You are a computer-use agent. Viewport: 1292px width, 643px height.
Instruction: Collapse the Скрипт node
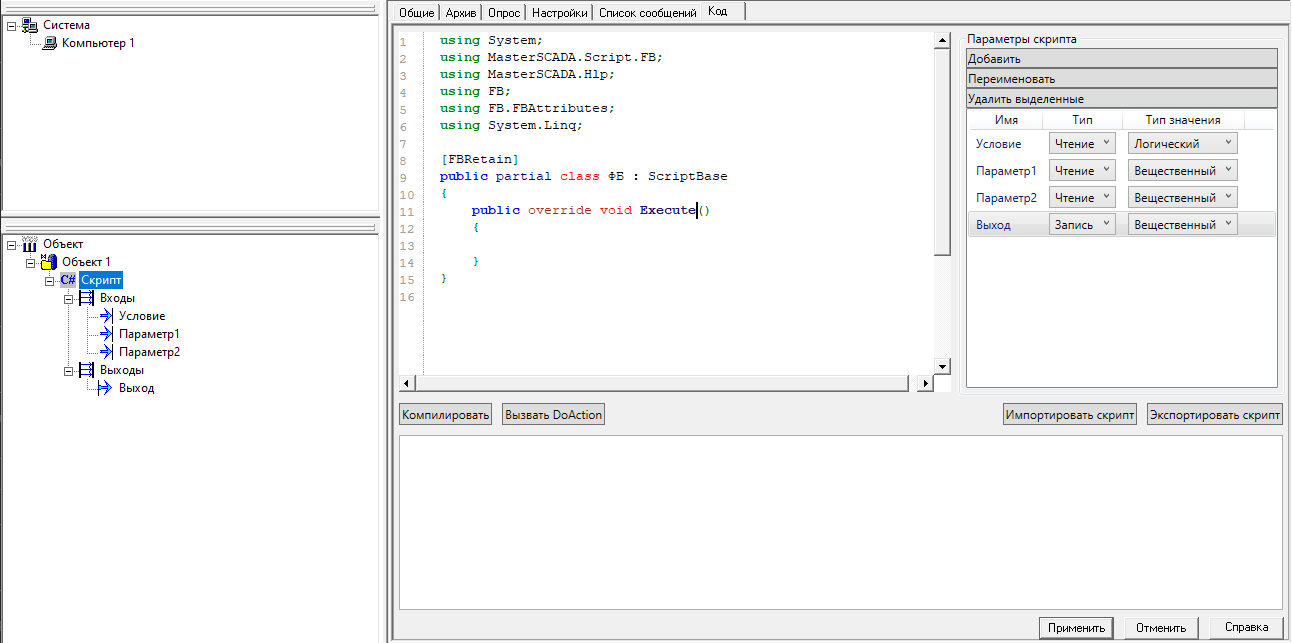49,280
